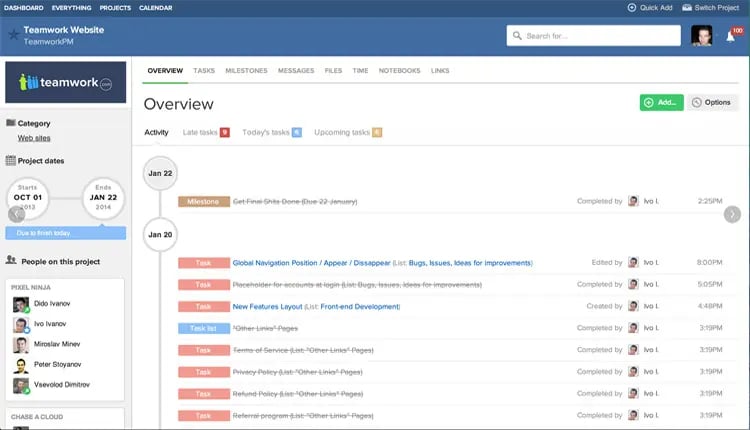The image size is (750, 430).
Task: Open the green Add... dropdown button
Action: pos(661,102)
